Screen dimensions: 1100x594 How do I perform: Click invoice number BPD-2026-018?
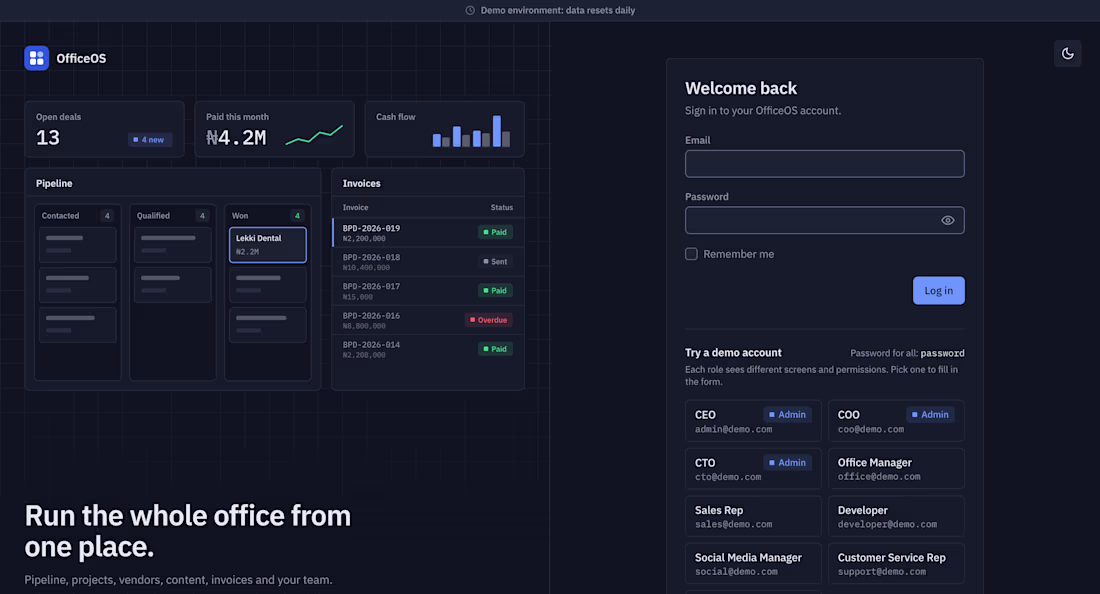371,257
